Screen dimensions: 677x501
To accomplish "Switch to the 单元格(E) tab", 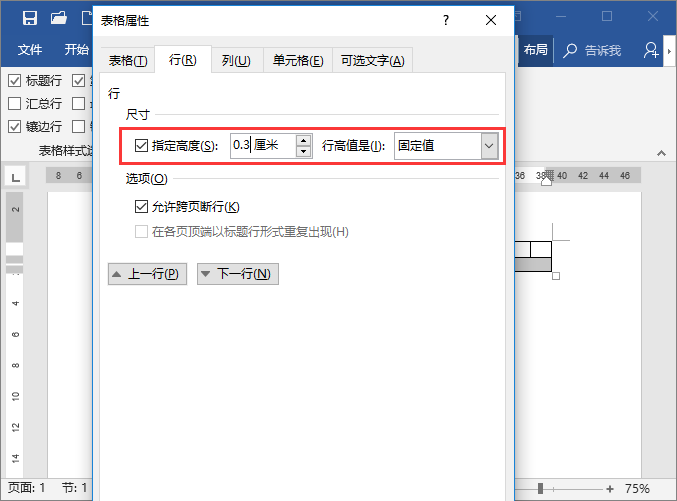I will pos(298,60).
